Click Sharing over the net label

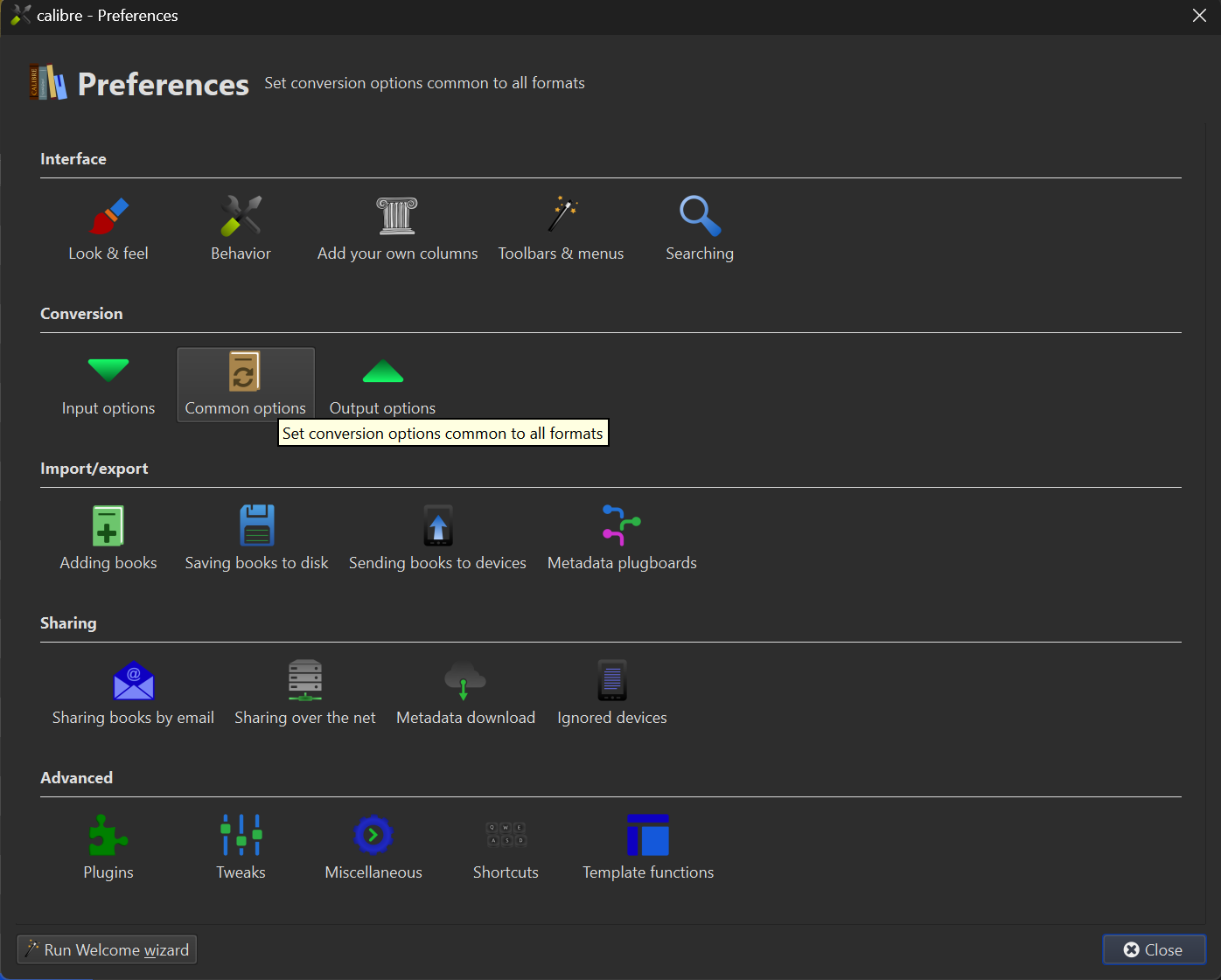[305, 718]
